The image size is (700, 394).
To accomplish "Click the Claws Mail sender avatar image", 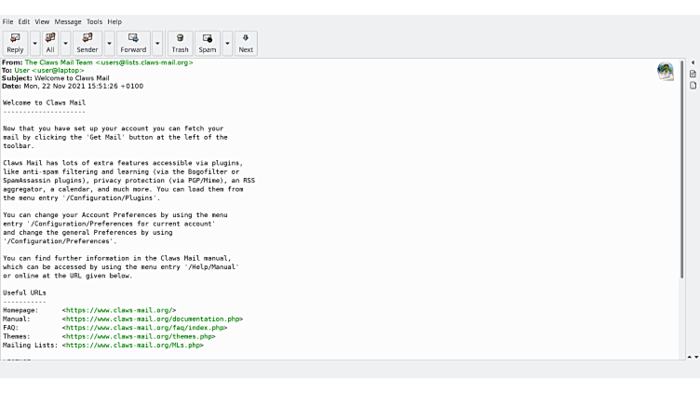I will [665, 71].
